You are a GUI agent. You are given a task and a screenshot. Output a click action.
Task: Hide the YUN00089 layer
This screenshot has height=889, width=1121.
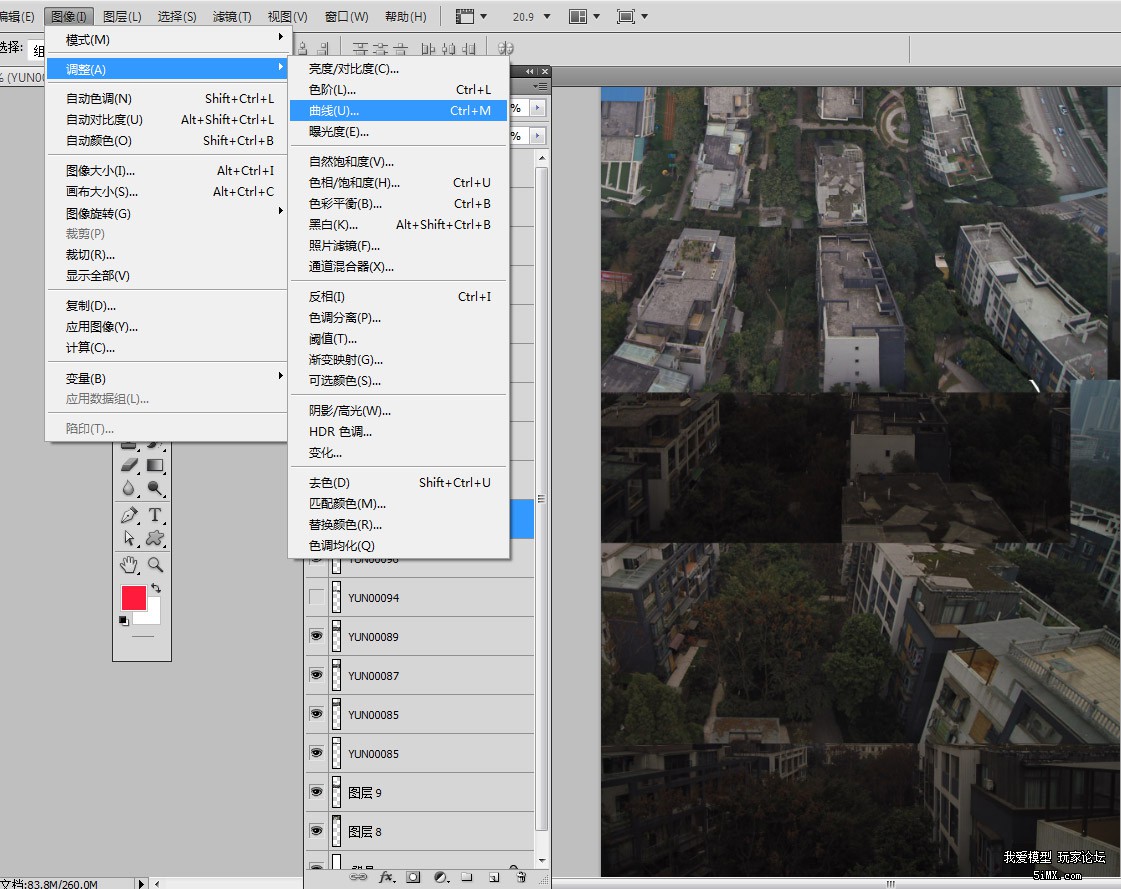(x=317, y=637)
